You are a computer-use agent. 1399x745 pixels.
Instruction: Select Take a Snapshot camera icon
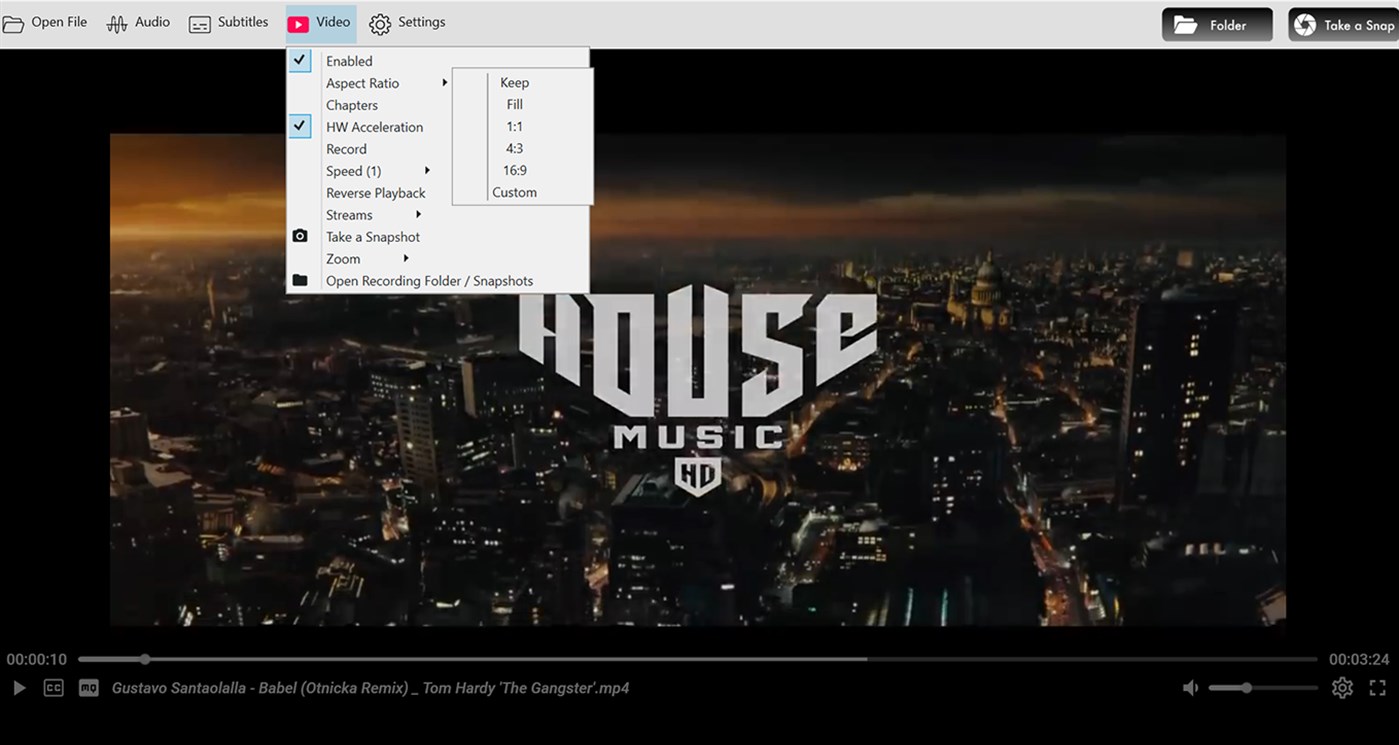pos(372,236)
